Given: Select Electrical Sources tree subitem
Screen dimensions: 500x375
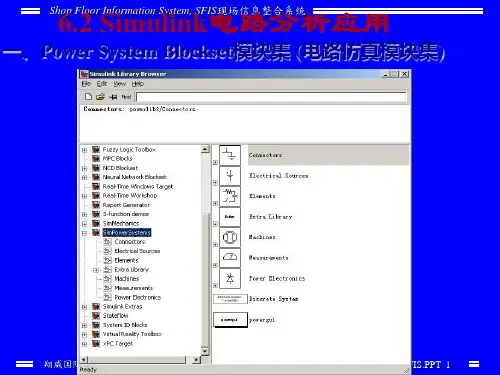Looking at the screenshot, I should pos(137,251).
